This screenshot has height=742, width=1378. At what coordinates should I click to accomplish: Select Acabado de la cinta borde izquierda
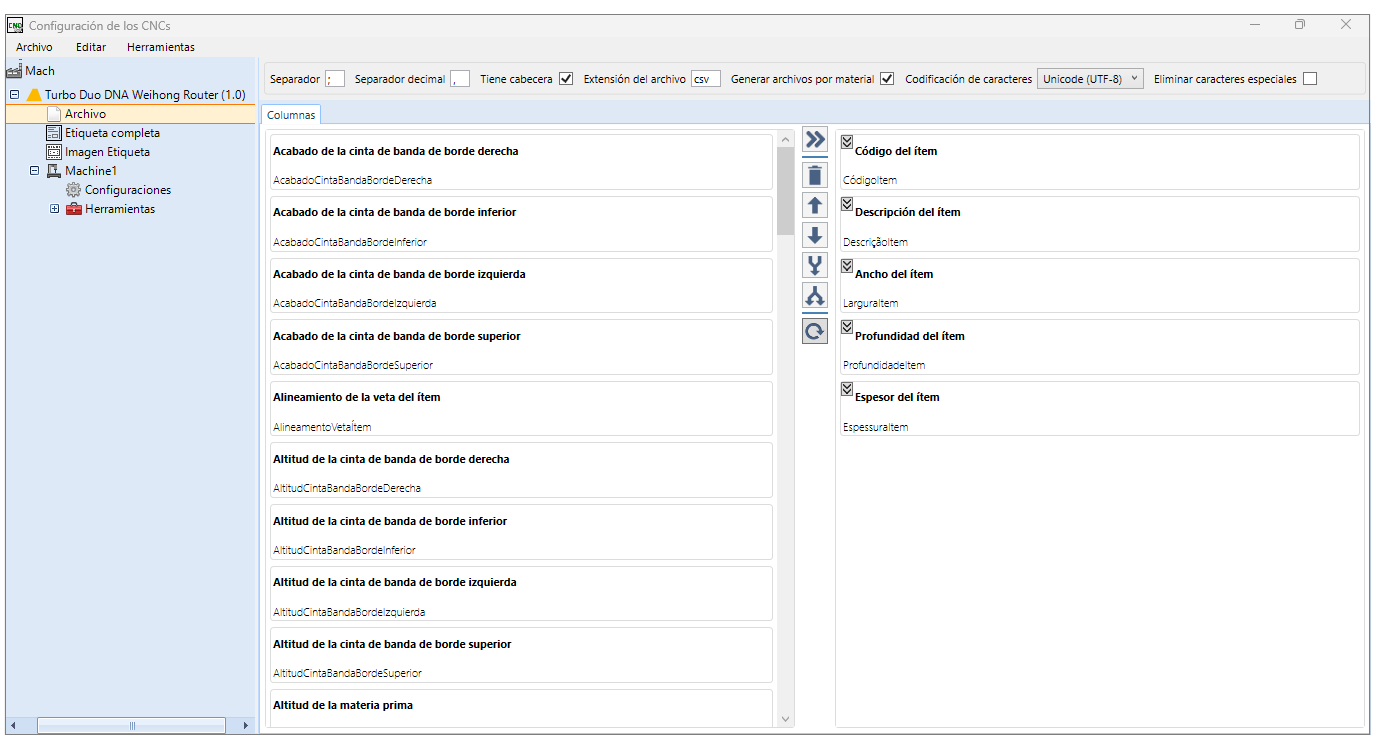pos(521,286)
